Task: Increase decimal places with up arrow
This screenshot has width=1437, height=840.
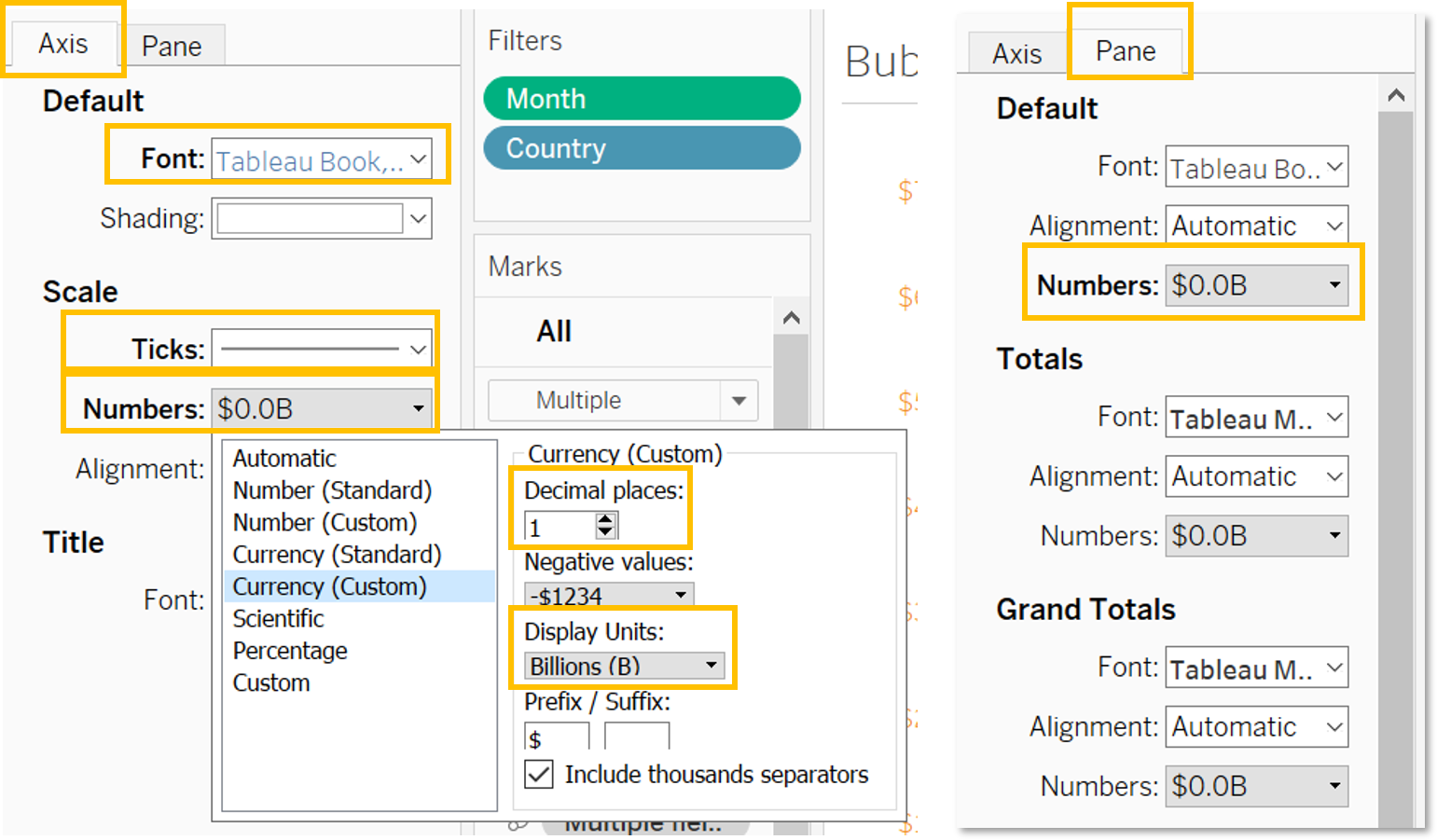Action: point(606,521)
